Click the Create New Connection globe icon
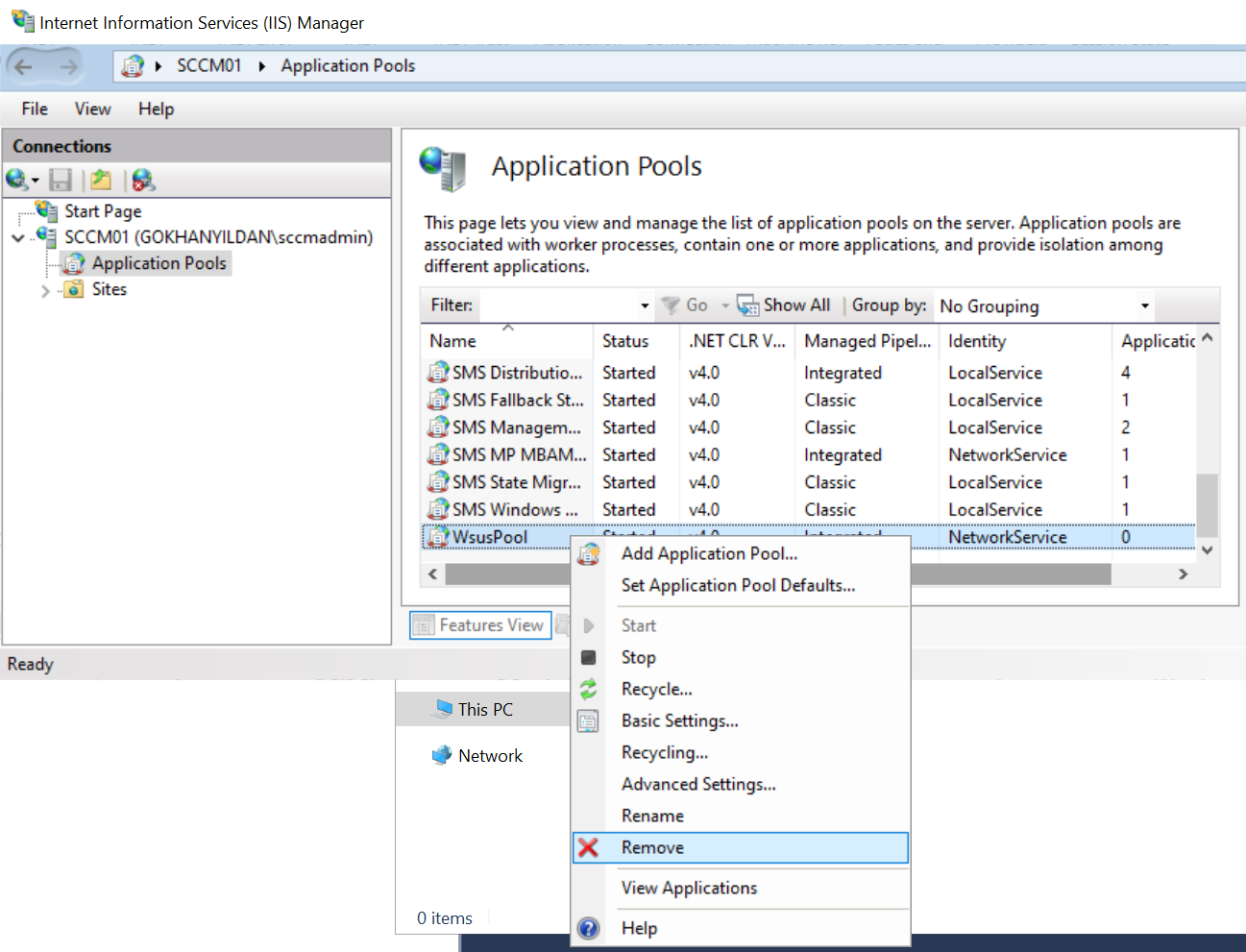This screenshot has height=952, width=1246. point(16,180)
